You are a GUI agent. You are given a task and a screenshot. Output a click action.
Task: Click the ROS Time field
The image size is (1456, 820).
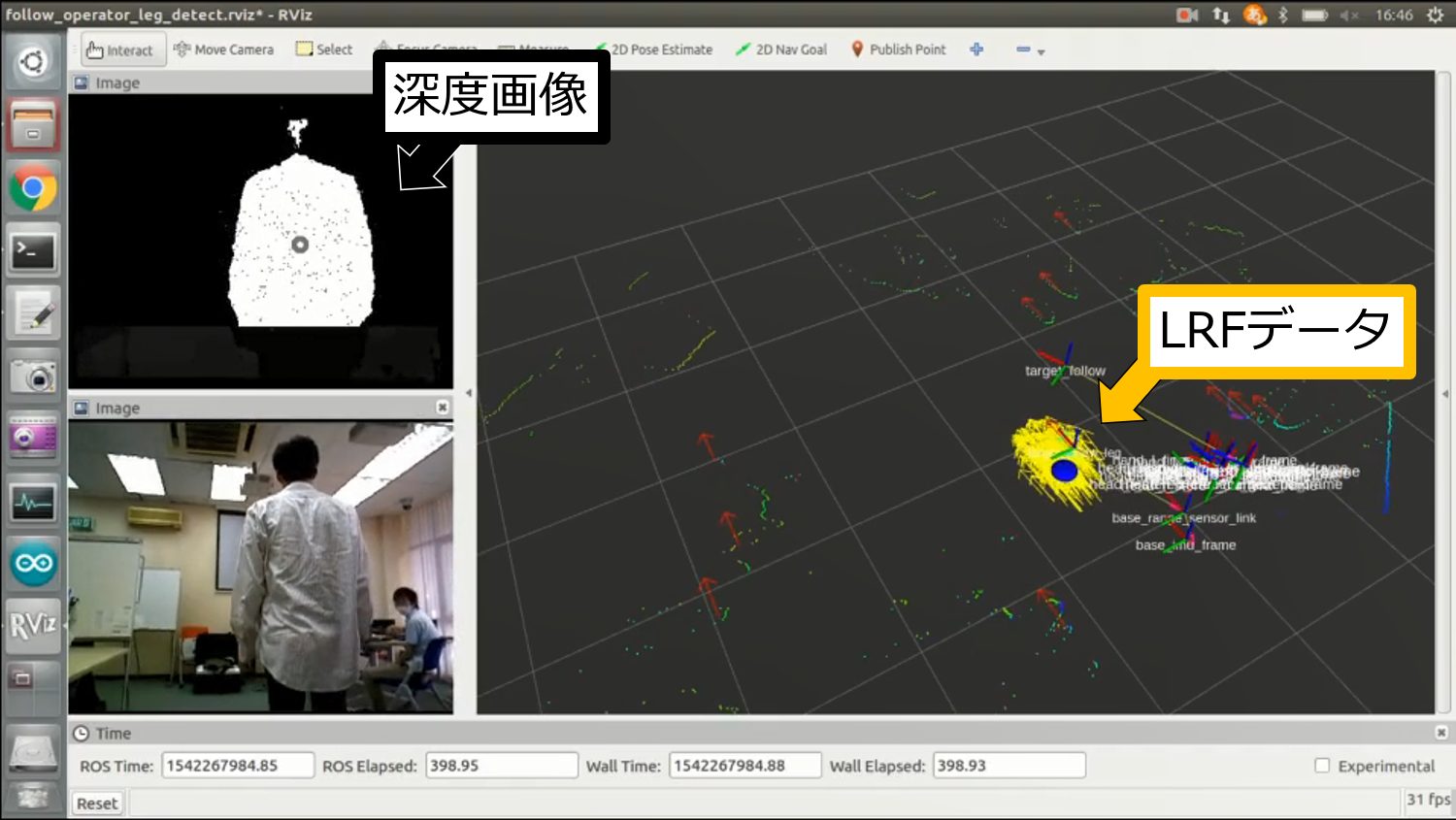point(237,766)
